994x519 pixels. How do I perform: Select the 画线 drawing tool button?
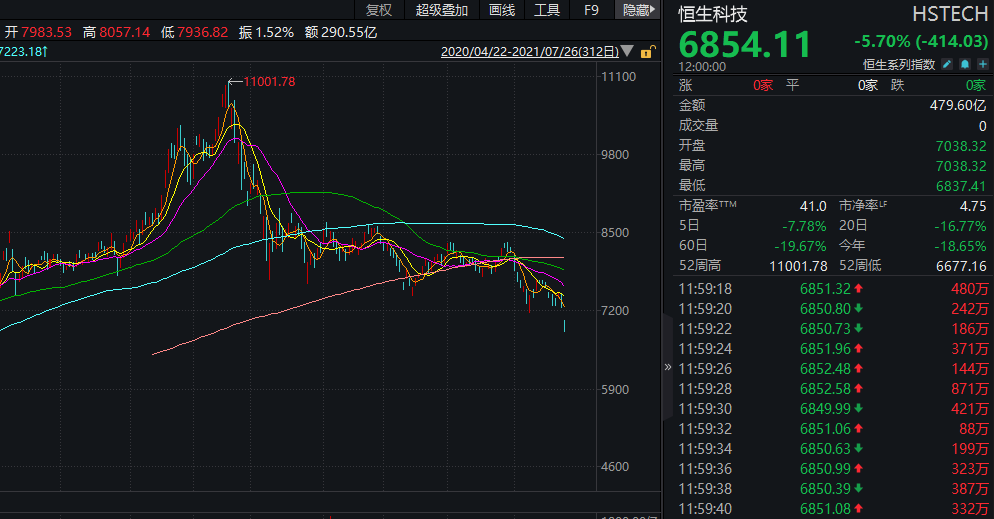502,10
